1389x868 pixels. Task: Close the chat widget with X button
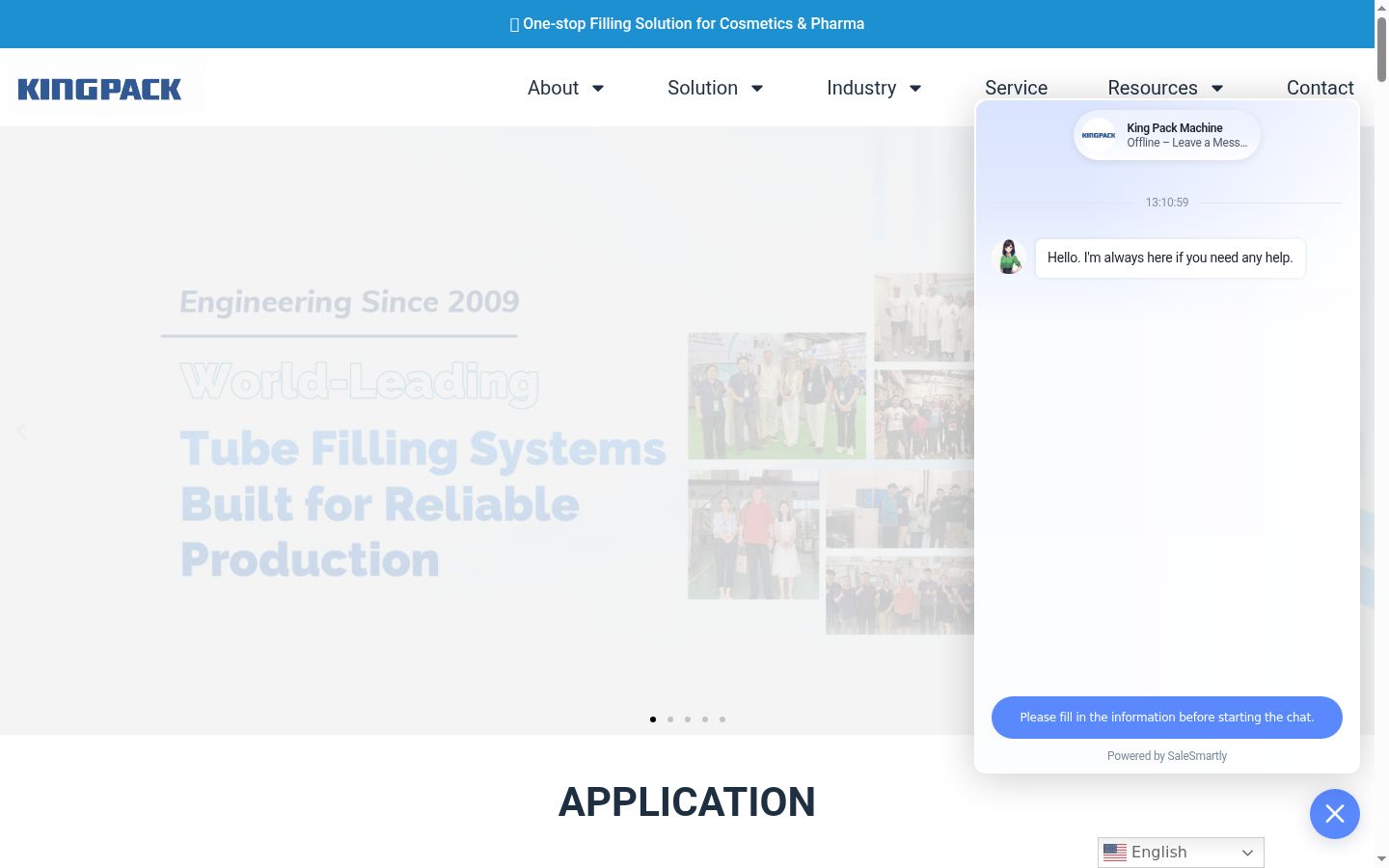[x=1335, y=814]
